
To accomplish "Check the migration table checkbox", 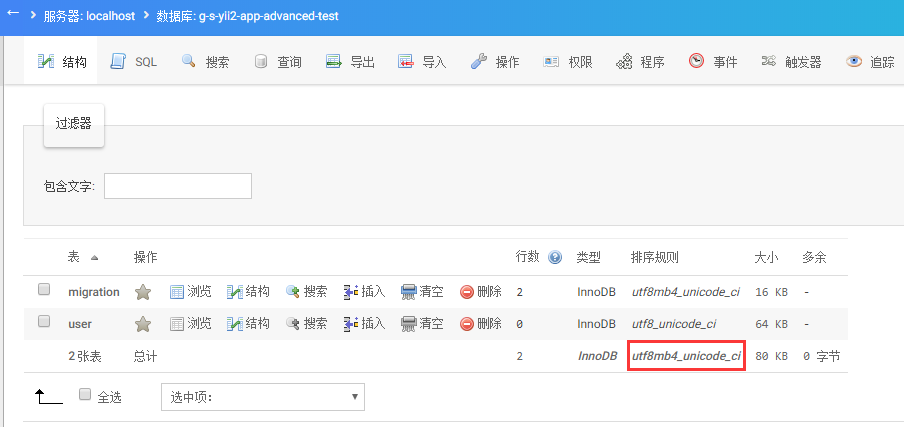I will 44,290.
